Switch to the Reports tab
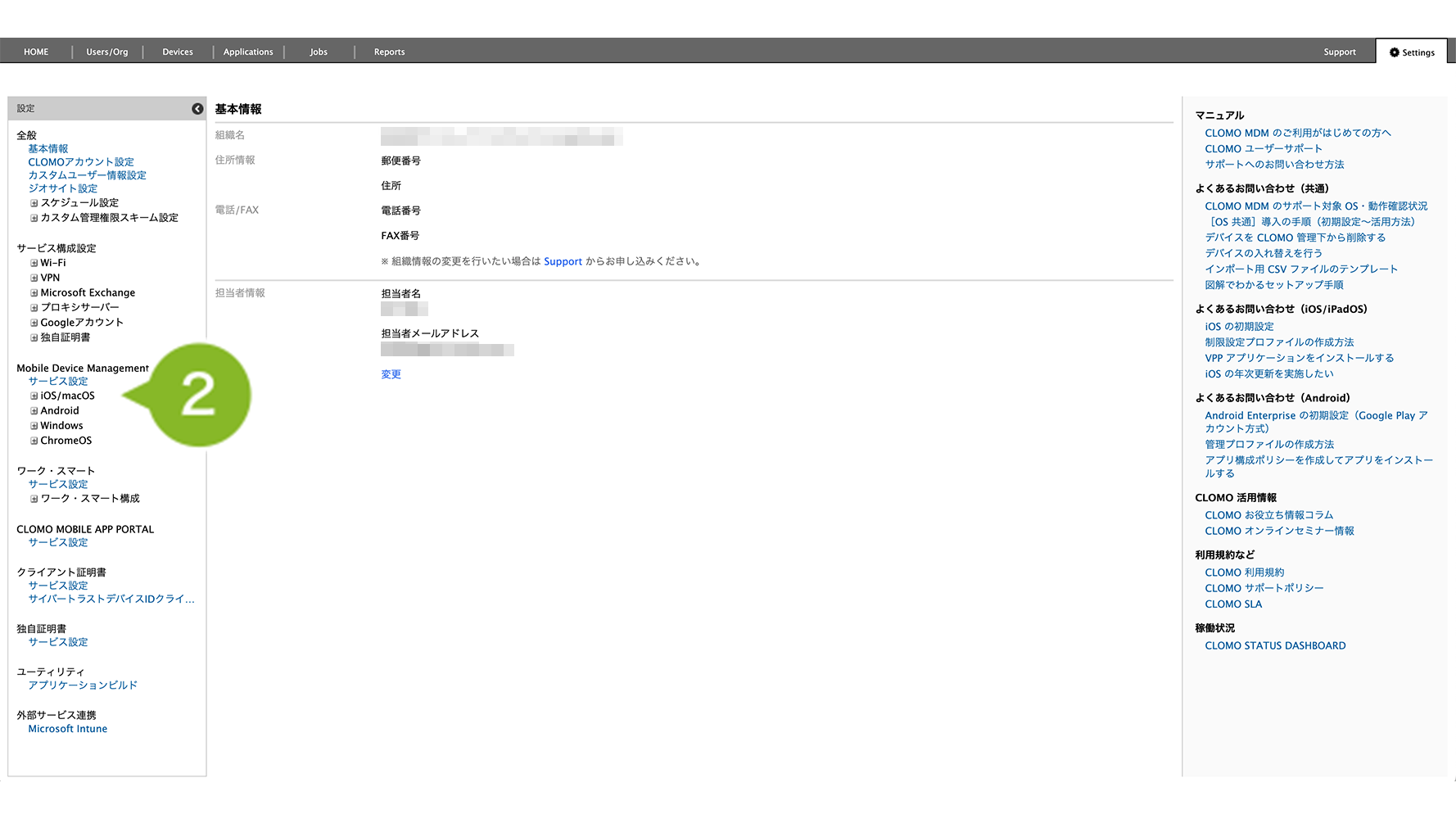1456x819 pixels. click(x=389, y=52)
